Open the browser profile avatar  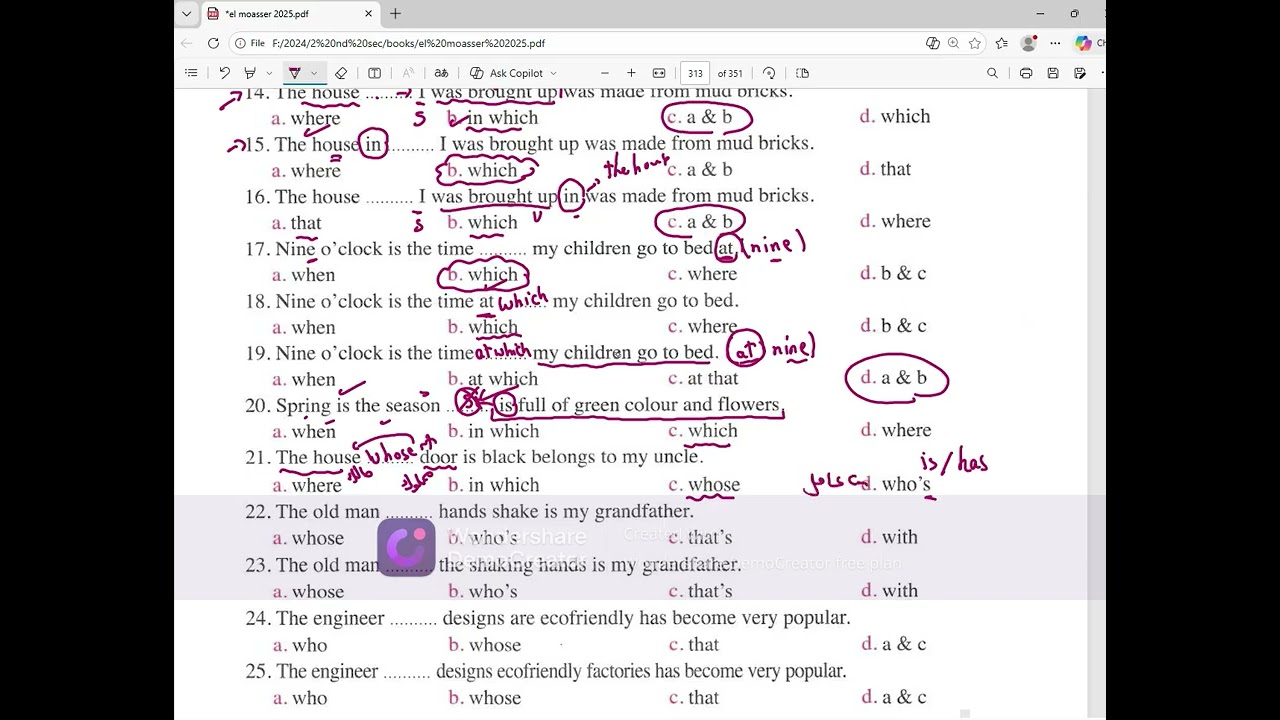click(1028, 43)
